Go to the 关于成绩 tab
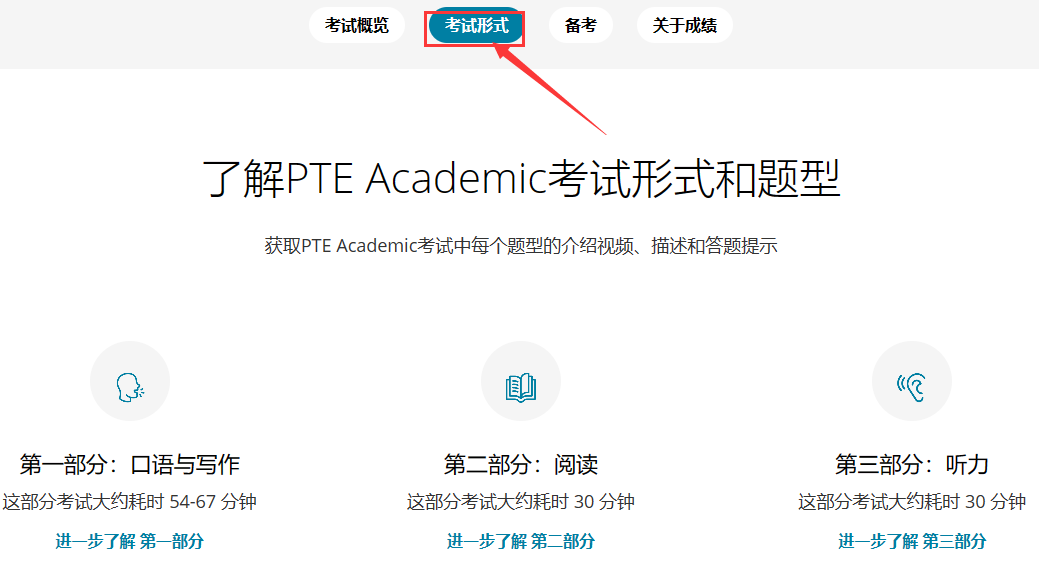The width and height of the screenshot is (1039, 573). 684,26
